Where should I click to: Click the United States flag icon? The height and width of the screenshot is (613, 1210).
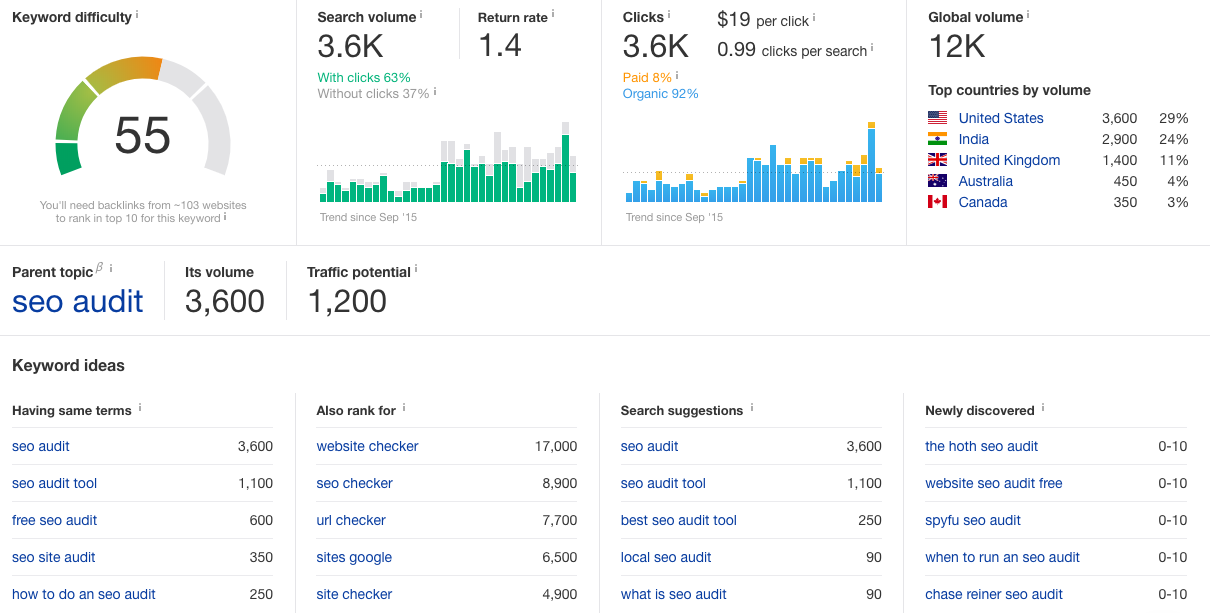[x=937, y=118]
